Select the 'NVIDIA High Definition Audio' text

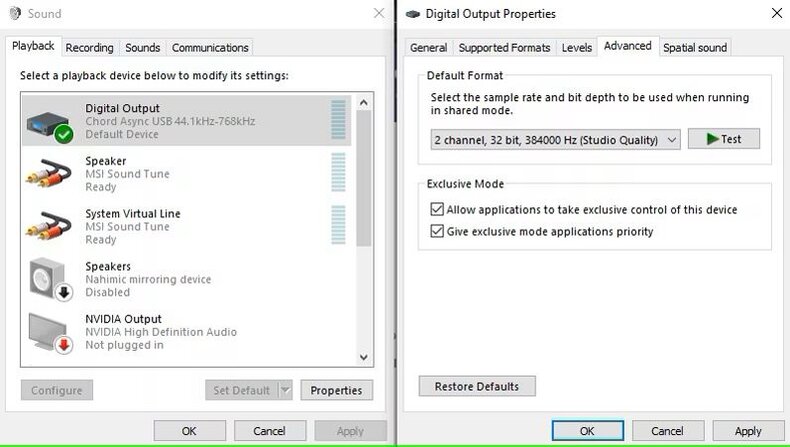pos(161,332)
